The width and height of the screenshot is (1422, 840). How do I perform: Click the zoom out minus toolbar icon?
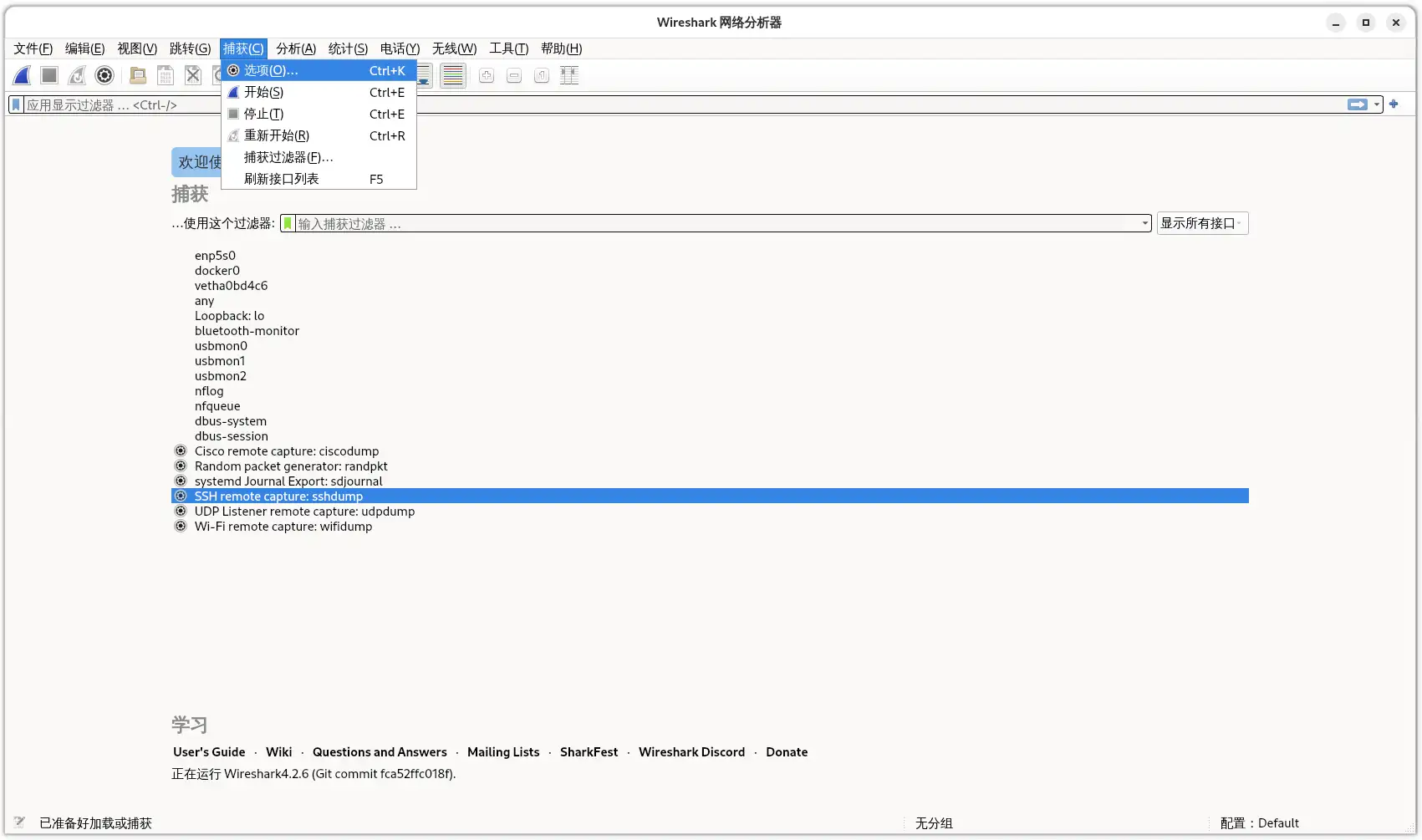[514, 76]
